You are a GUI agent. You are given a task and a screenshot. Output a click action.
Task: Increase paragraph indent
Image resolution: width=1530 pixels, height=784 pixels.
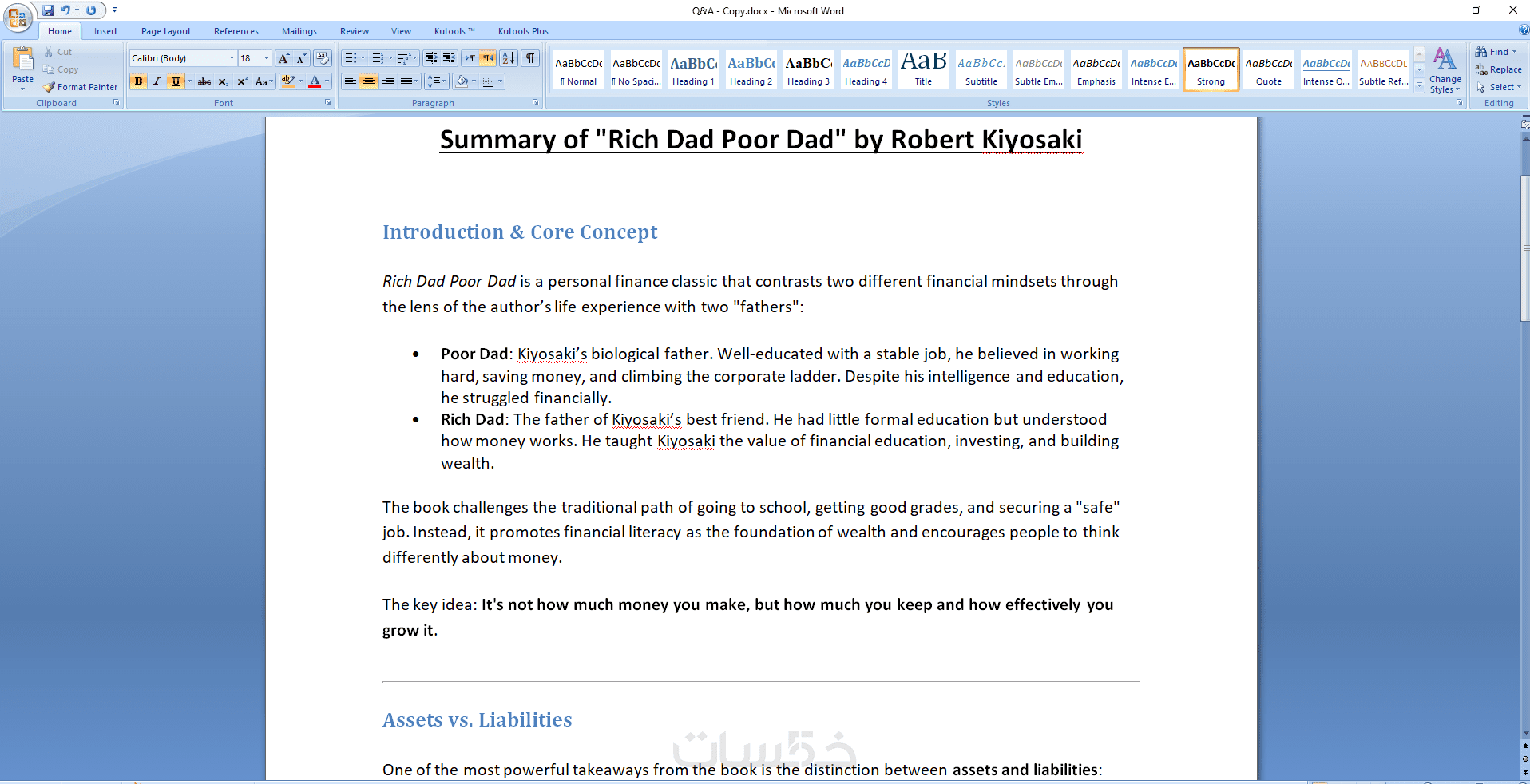coord(450,58)
